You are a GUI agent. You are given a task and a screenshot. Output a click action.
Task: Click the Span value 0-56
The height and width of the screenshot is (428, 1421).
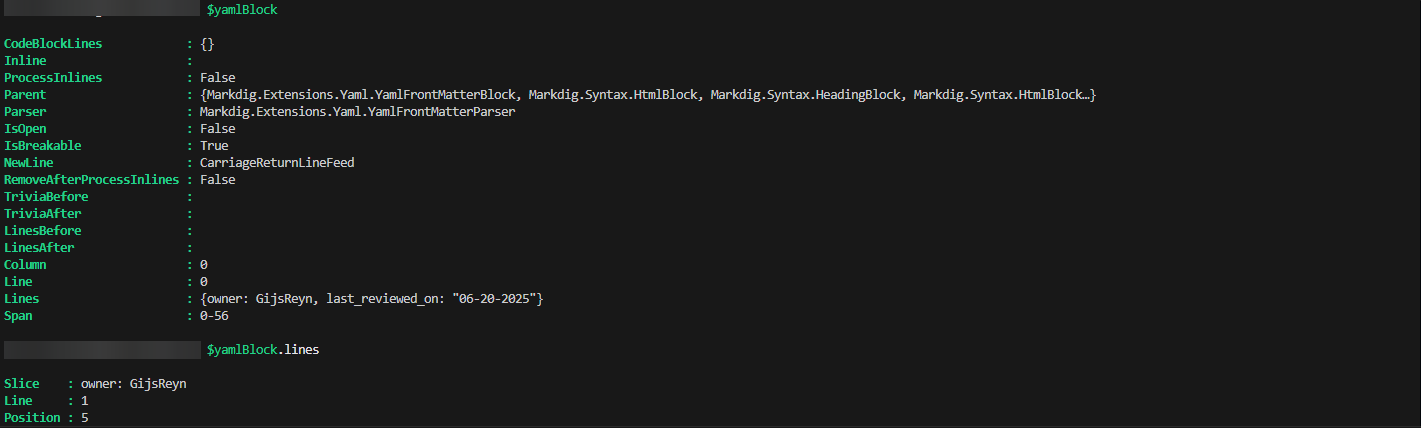[214, 316]
